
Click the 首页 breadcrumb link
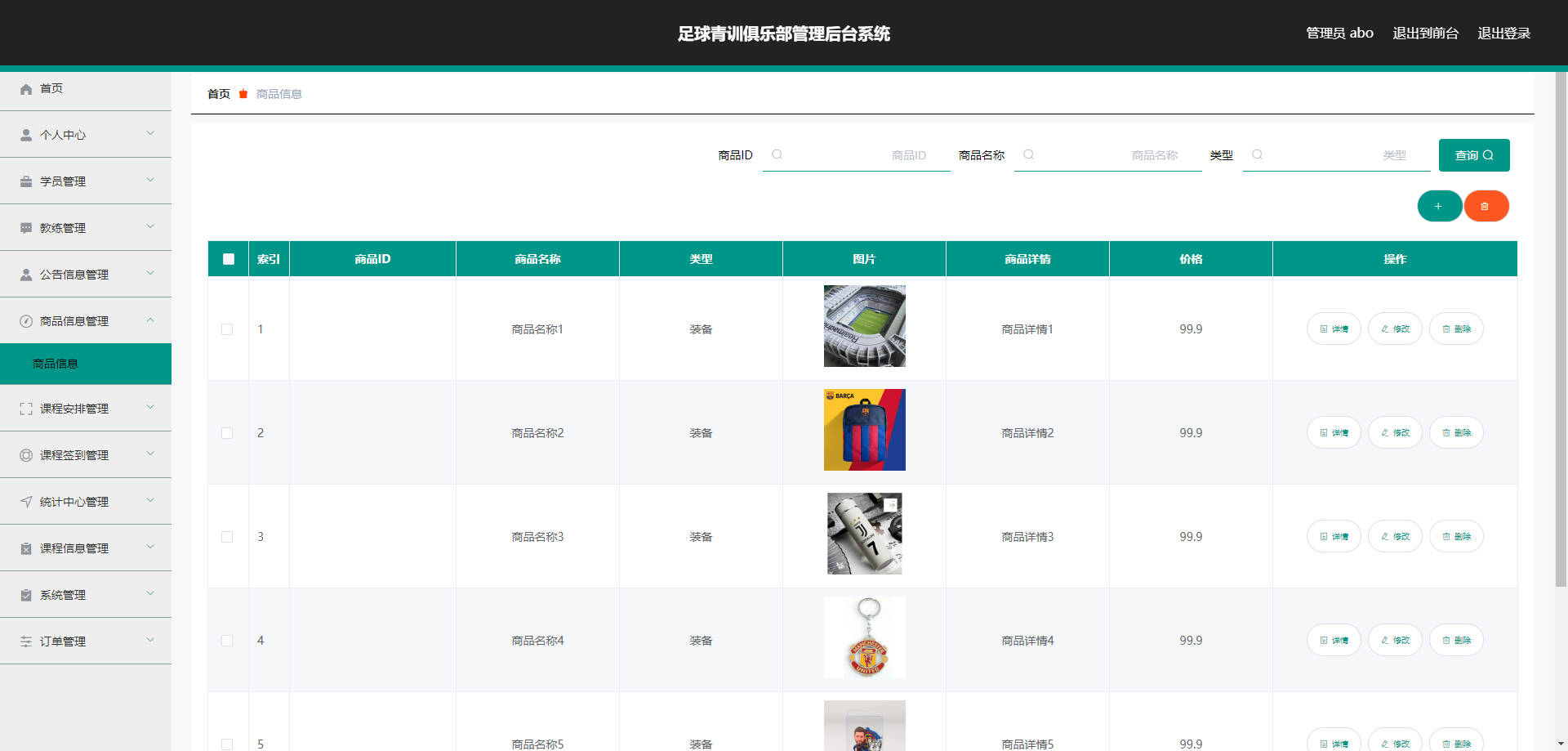click(x=219, y=94)
